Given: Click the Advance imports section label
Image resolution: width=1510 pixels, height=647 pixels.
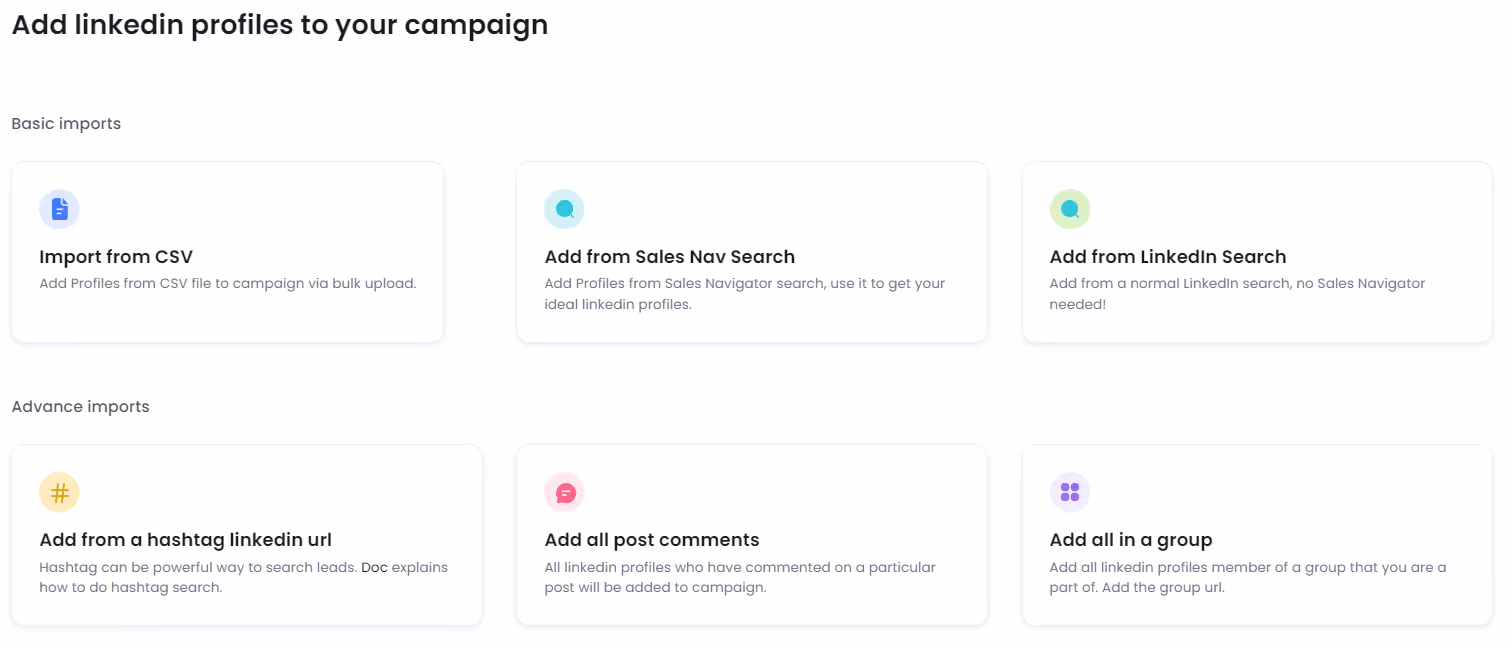Looking at the screenshot, I should (80, 406).
